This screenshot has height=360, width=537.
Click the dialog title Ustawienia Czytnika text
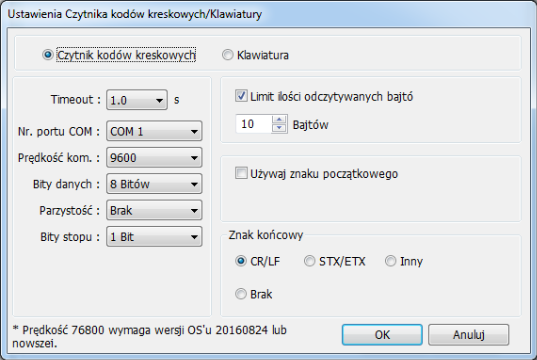(135, 14)
